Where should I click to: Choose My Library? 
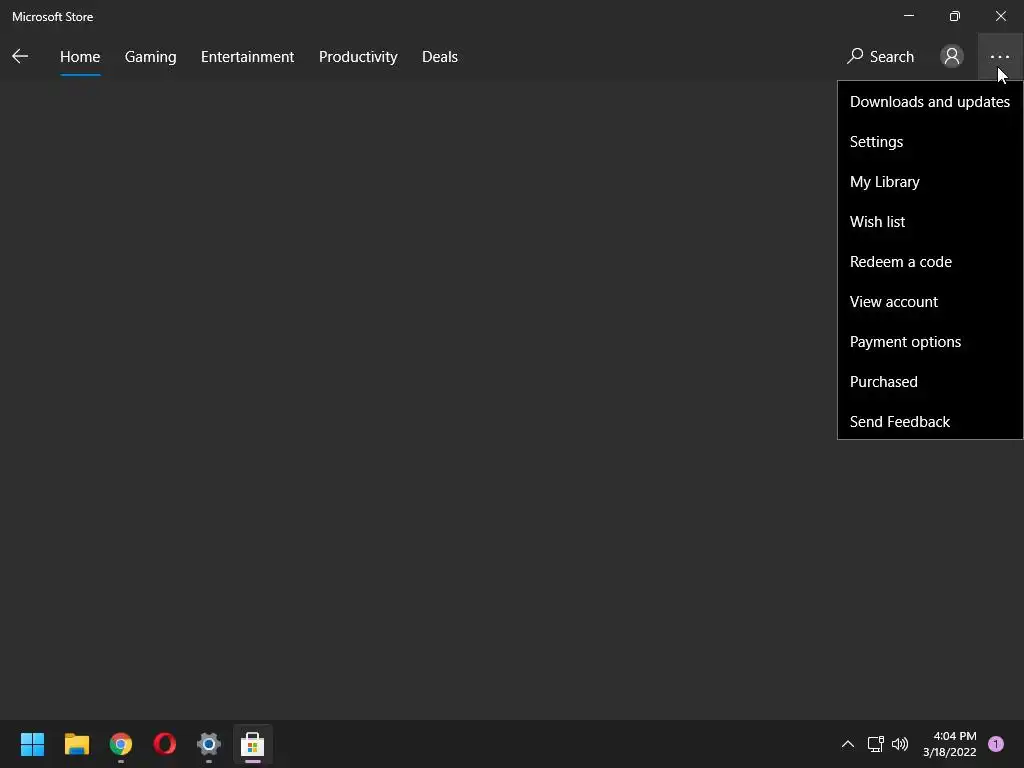tap(929, 182)
